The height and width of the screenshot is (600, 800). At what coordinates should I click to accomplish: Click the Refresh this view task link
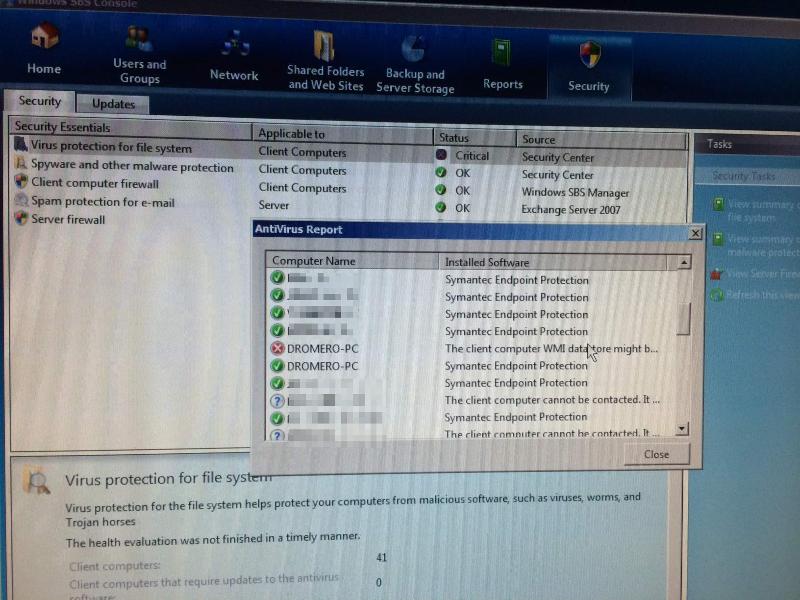click(x=763, y=295)
